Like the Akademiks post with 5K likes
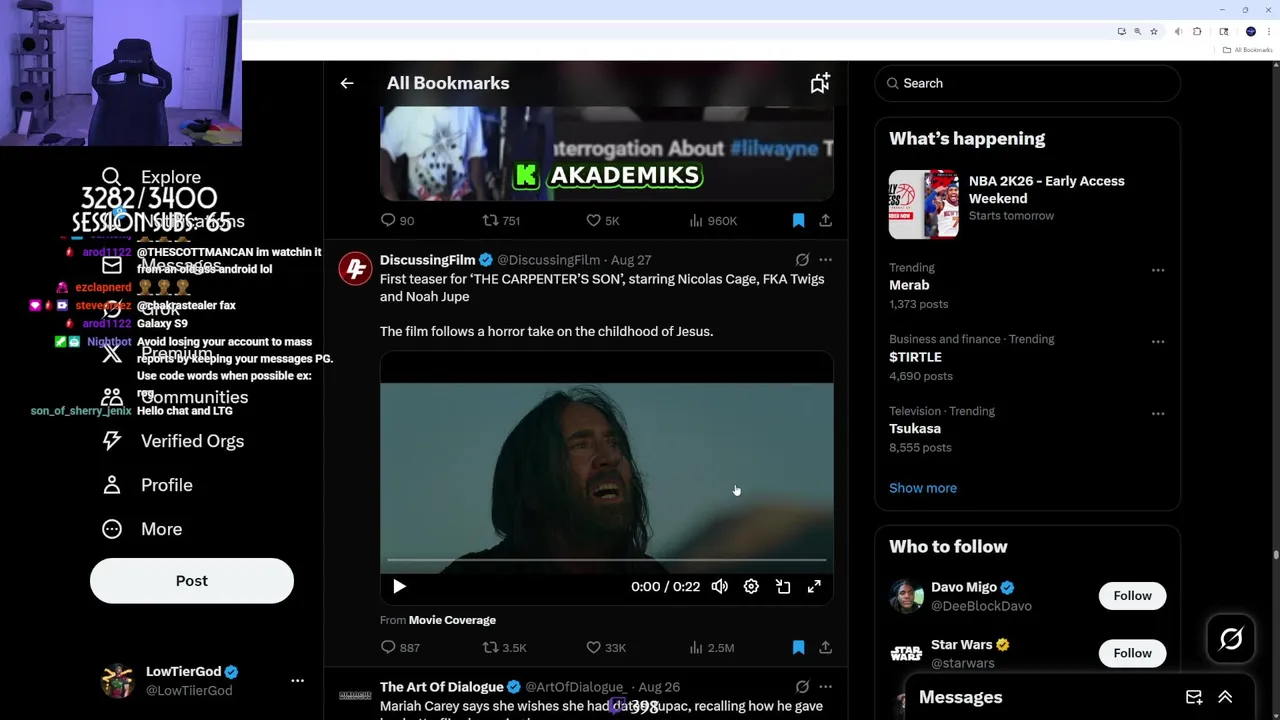The width and height of the screenshot is (1280, 720). pyautogui.click(x=603, y=220)
